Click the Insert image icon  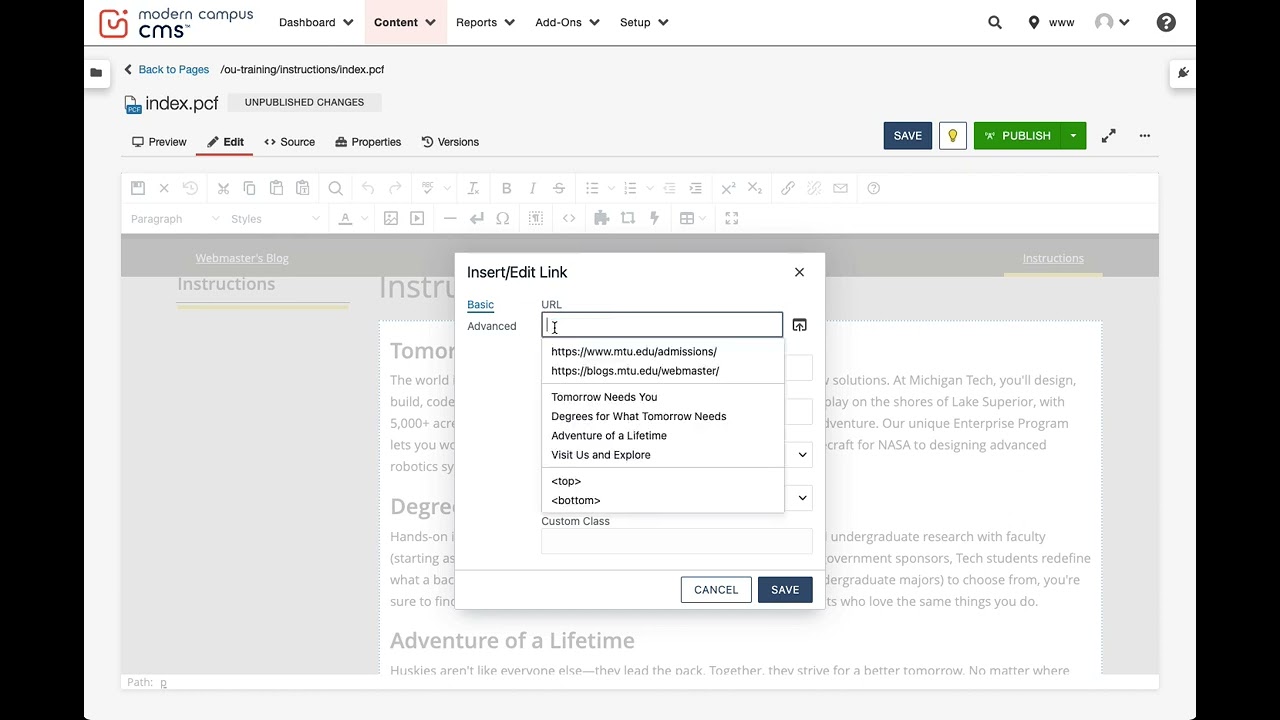(391, 218)
